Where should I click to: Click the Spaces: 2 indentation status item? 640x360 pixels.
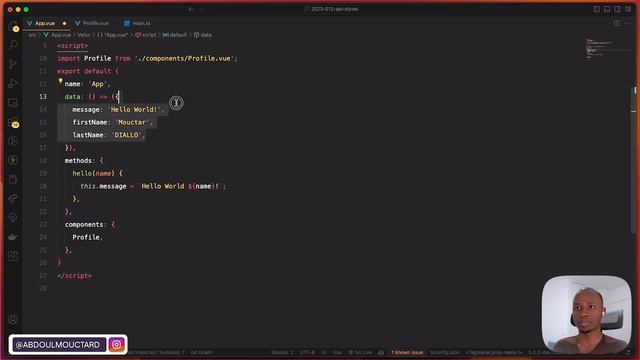pyautogui.click(x=282, y=352)
